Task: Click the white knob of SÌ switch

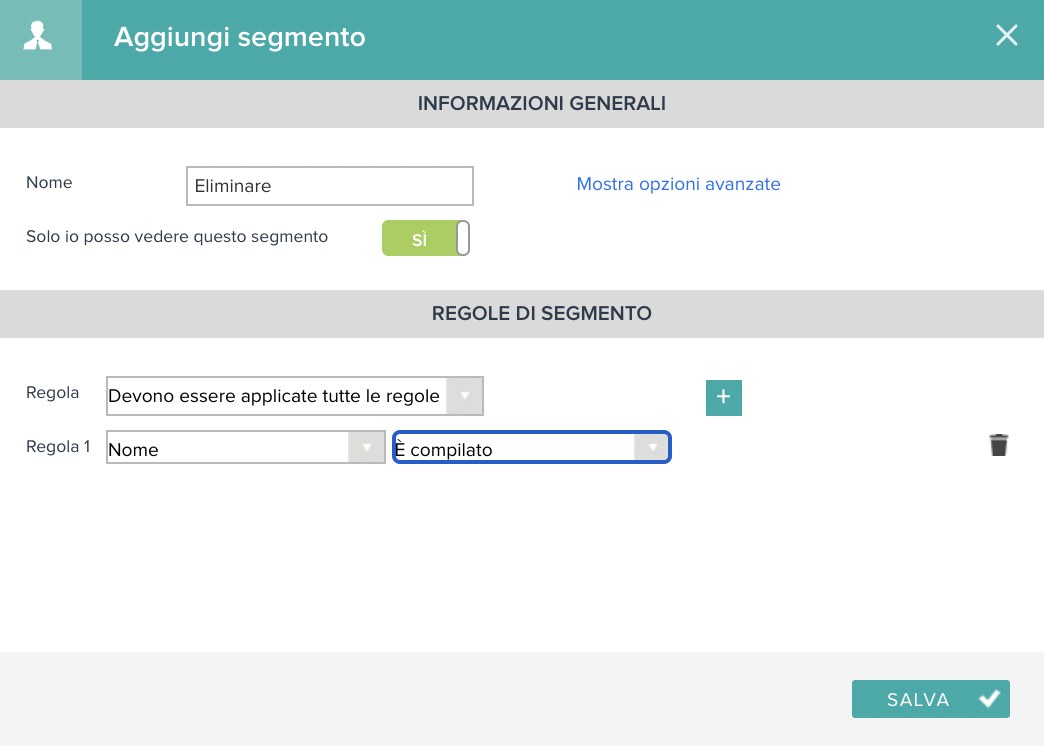Action: 463,238
